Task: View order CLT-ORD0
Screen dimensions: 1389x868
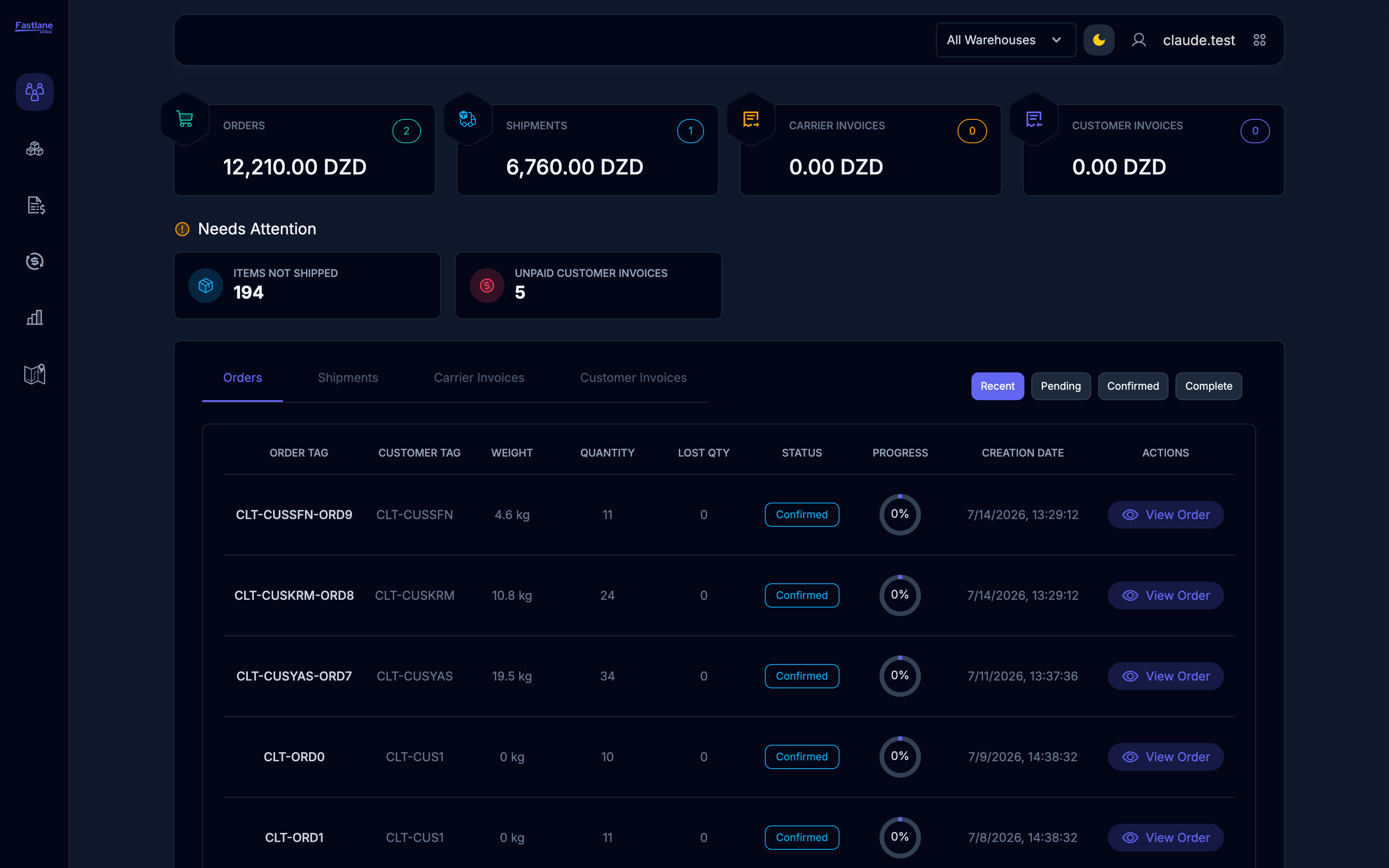Action: (x=1165, y=756)
